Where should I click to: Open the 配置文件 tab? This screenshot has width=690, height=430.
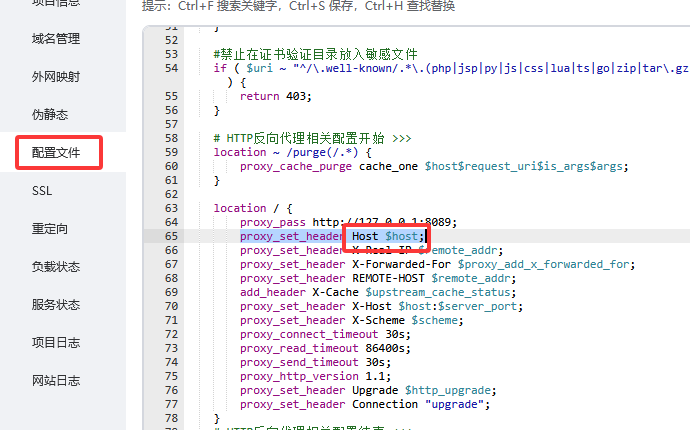click(55, 153)
